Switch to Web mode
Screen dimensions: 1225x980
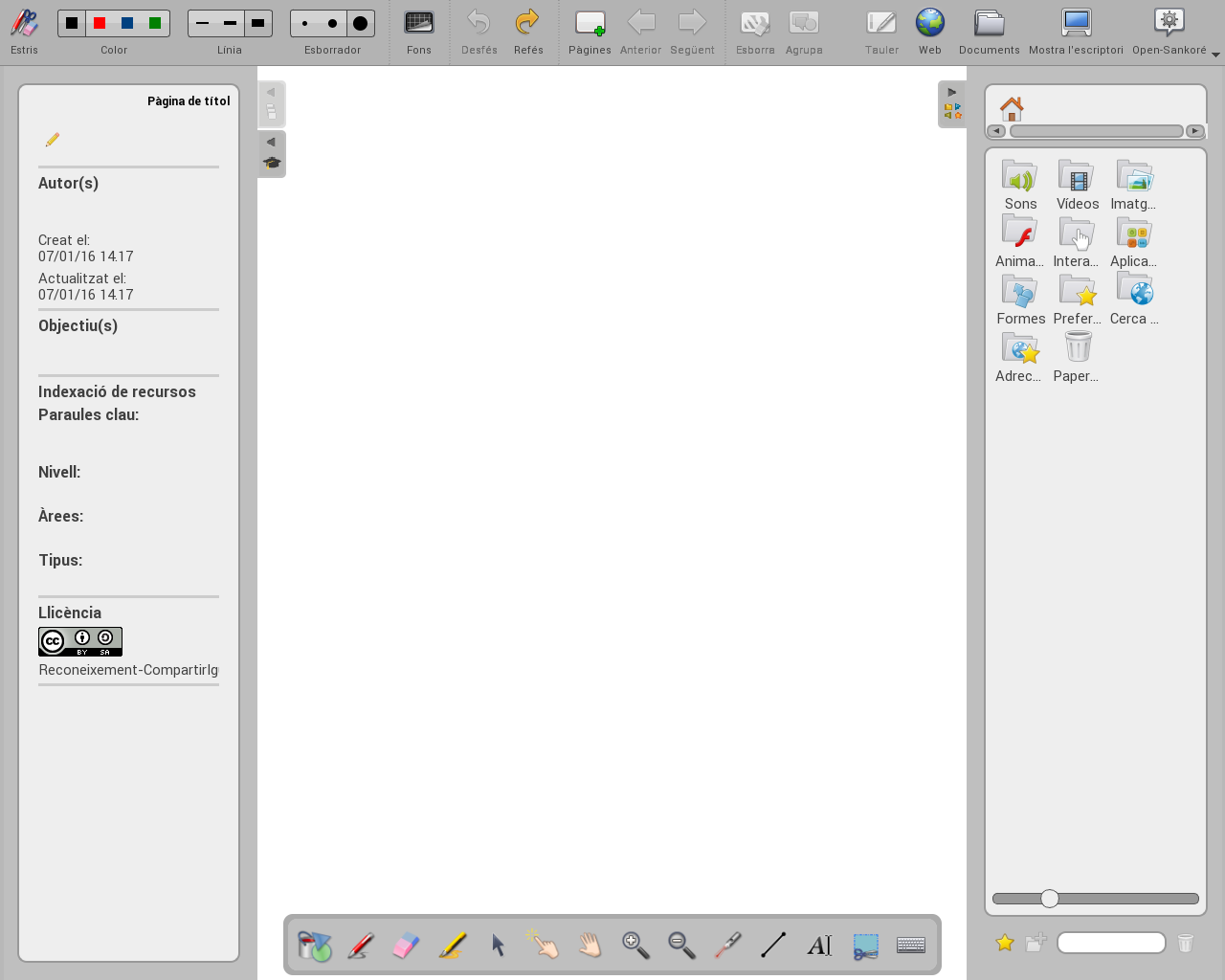929,32
